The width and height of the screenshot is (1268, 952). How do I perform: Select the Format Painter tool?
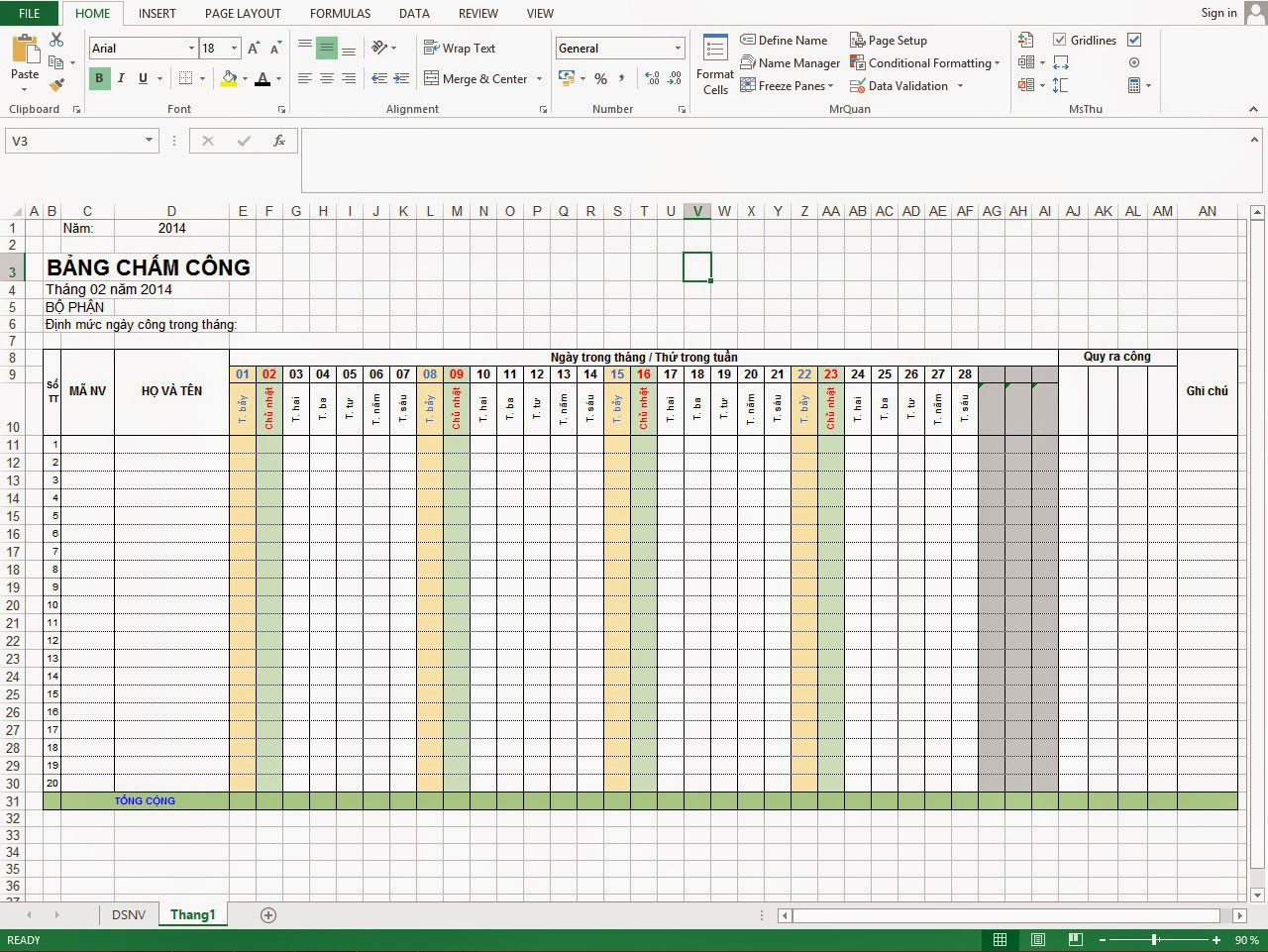(x=56, y=85)
